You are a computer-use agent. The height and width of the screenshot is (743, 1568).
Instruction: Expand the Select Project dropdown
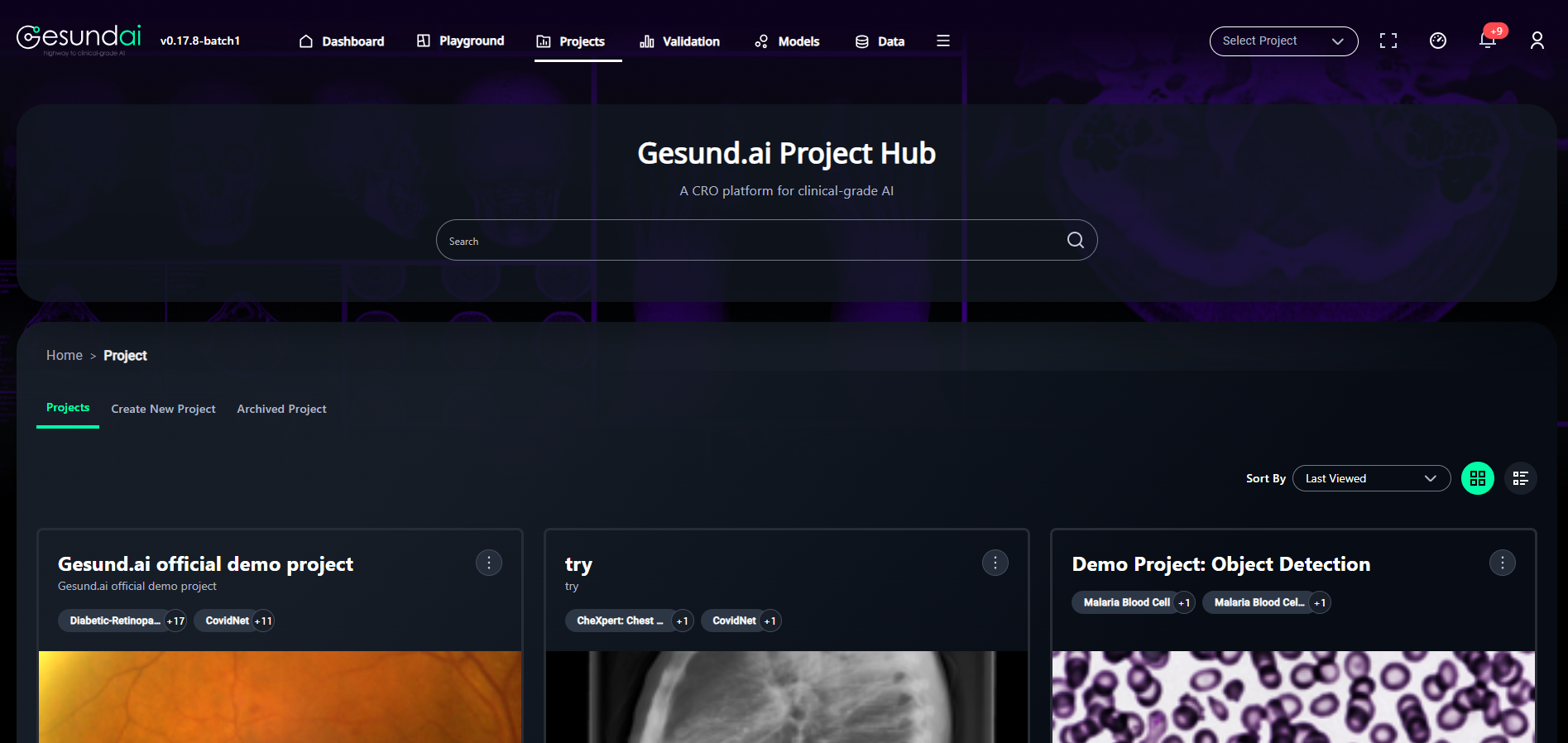click(1283, 41)
